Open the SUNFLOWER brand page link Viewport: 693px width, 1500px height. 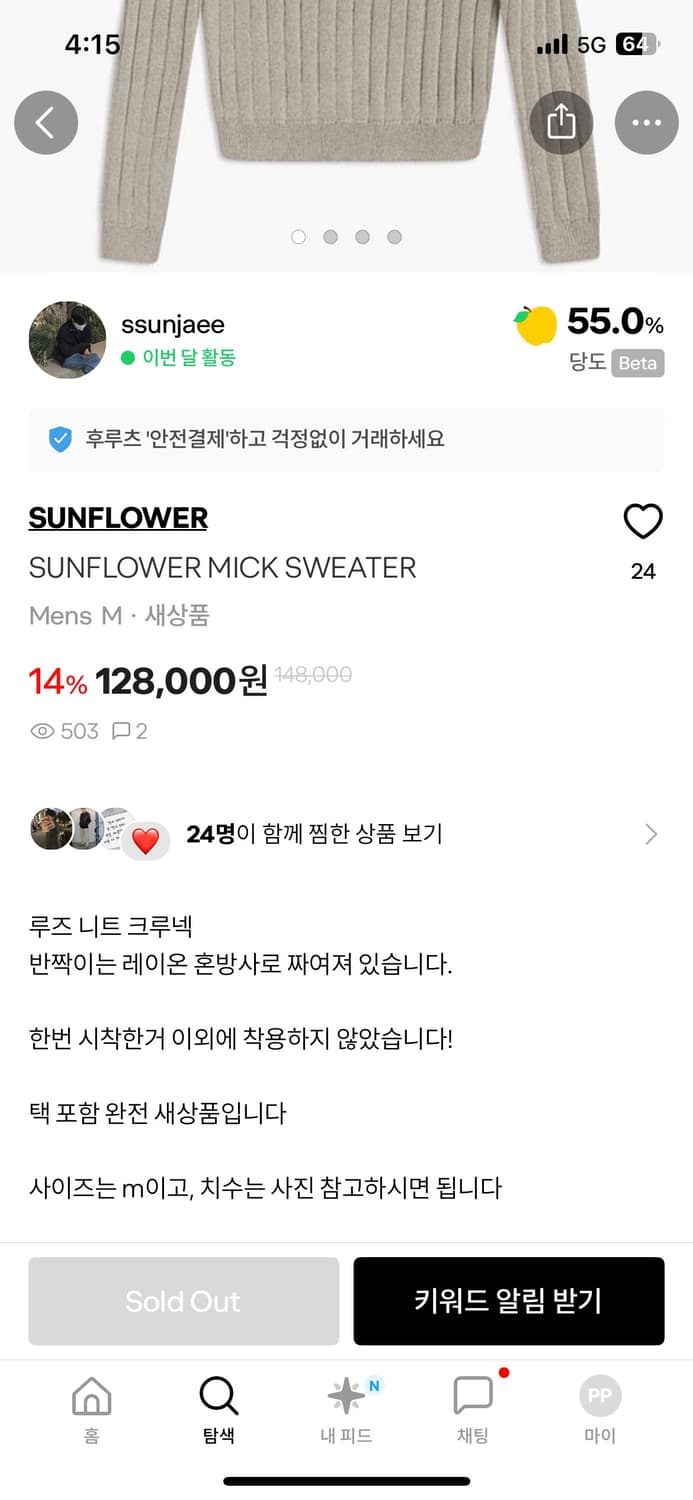117,518
